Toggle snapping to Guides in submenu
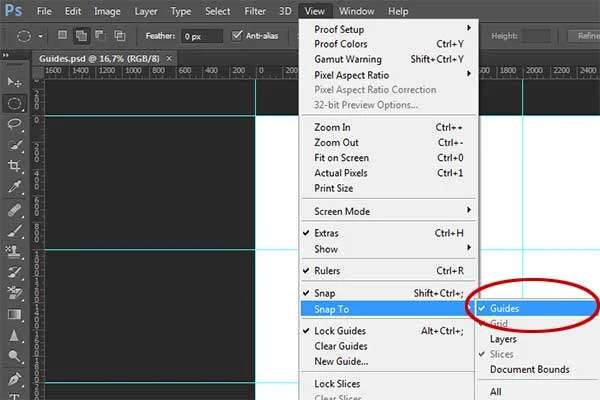 click(536, 308)
